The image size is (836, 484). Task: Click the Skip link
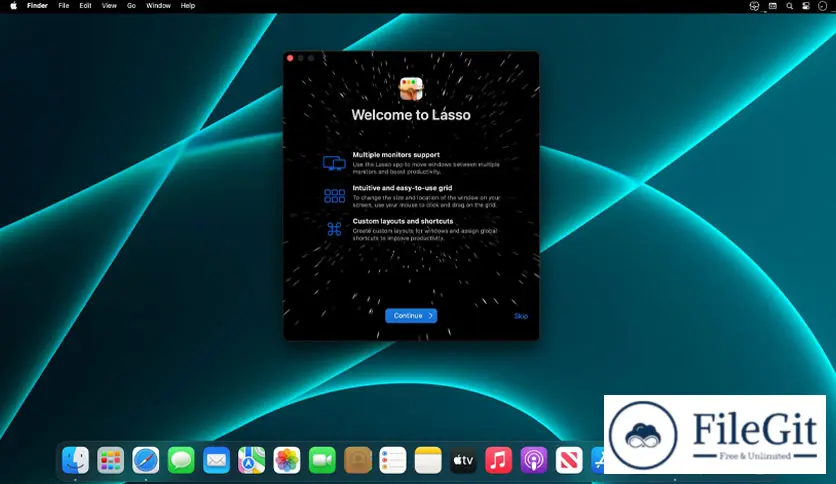520,316
